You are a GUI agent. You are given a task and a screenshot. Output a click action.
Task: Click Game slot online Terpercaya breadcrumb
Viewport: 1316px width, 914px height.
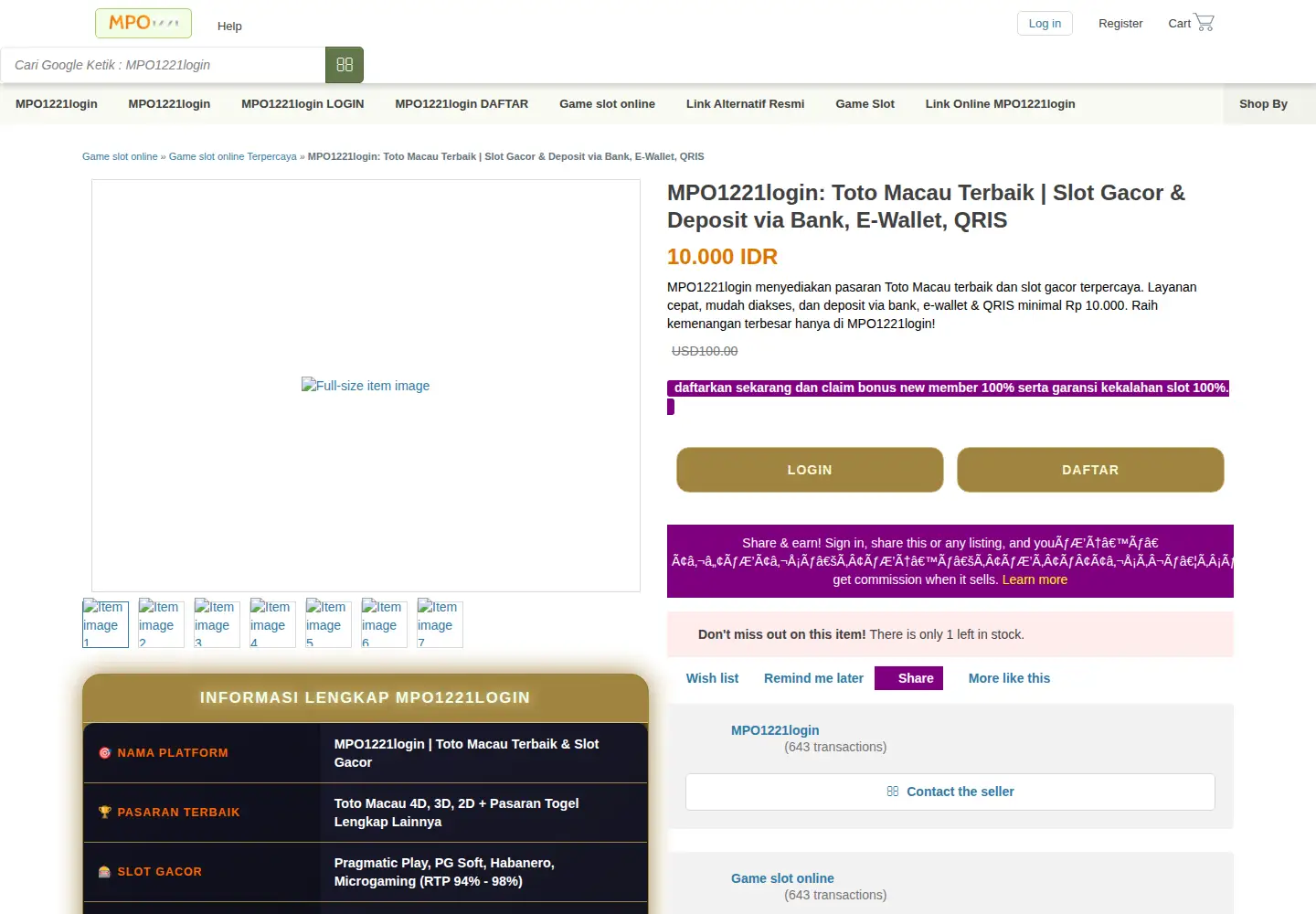[232, 156]
